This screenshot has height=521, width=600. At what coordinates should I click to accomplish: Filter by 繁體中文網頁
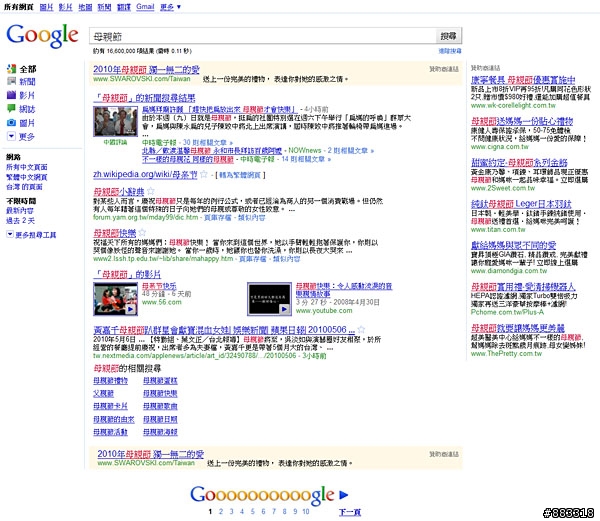[x=26, y=177]
